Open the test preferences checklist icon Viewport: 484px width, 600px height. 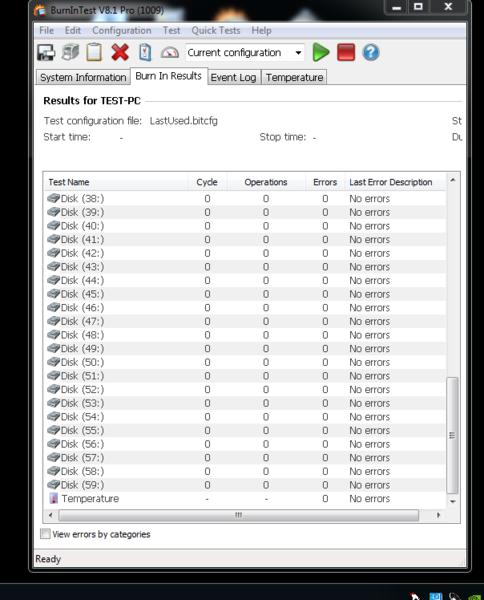pos(145,52)
